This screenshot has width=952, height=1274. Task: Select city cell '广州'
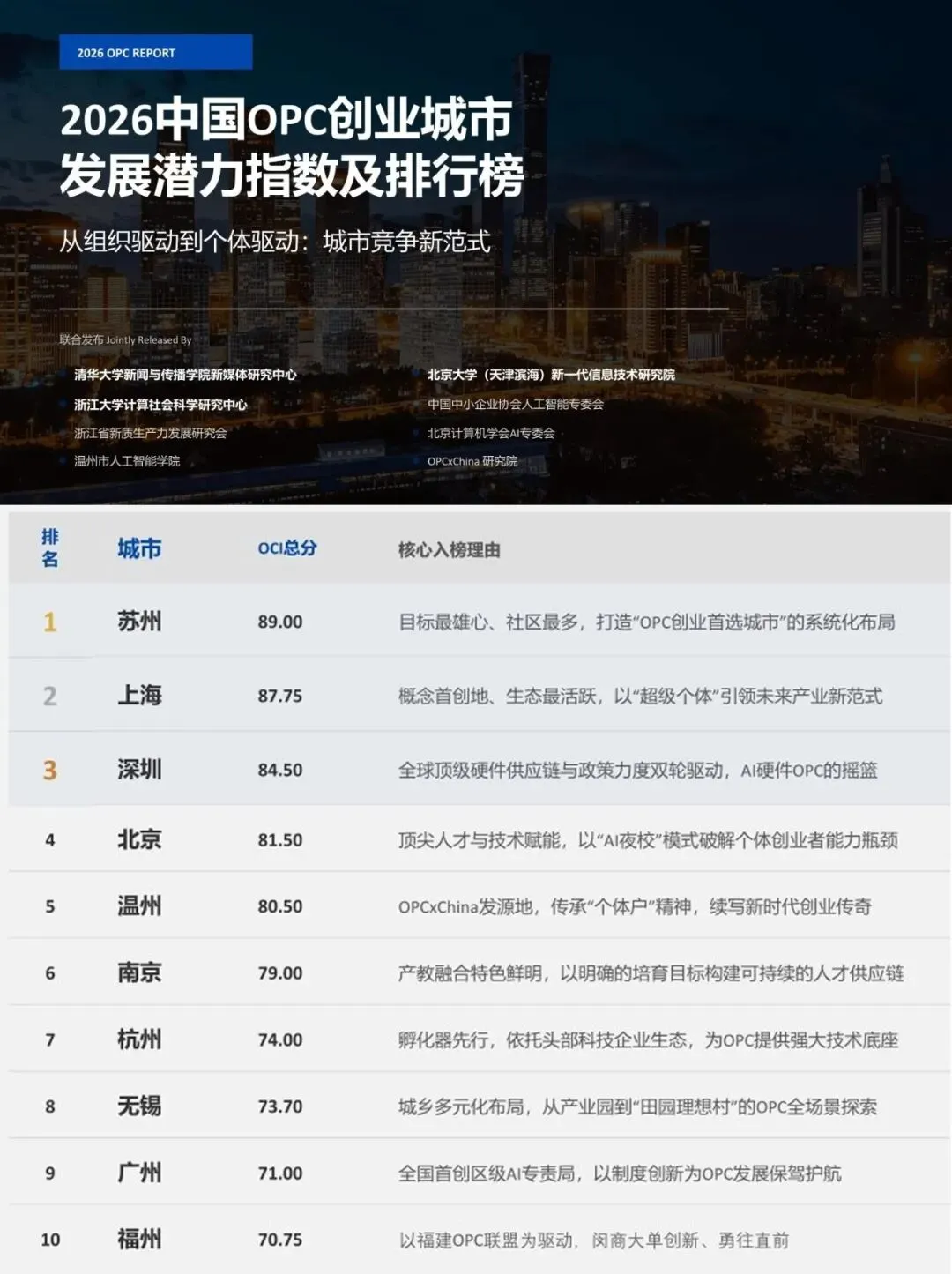tap(139, 1172)
